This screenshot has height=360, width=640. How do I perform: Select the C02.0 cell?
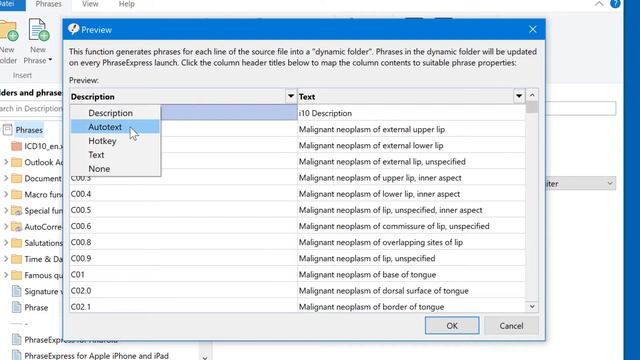tap(183, 291)
